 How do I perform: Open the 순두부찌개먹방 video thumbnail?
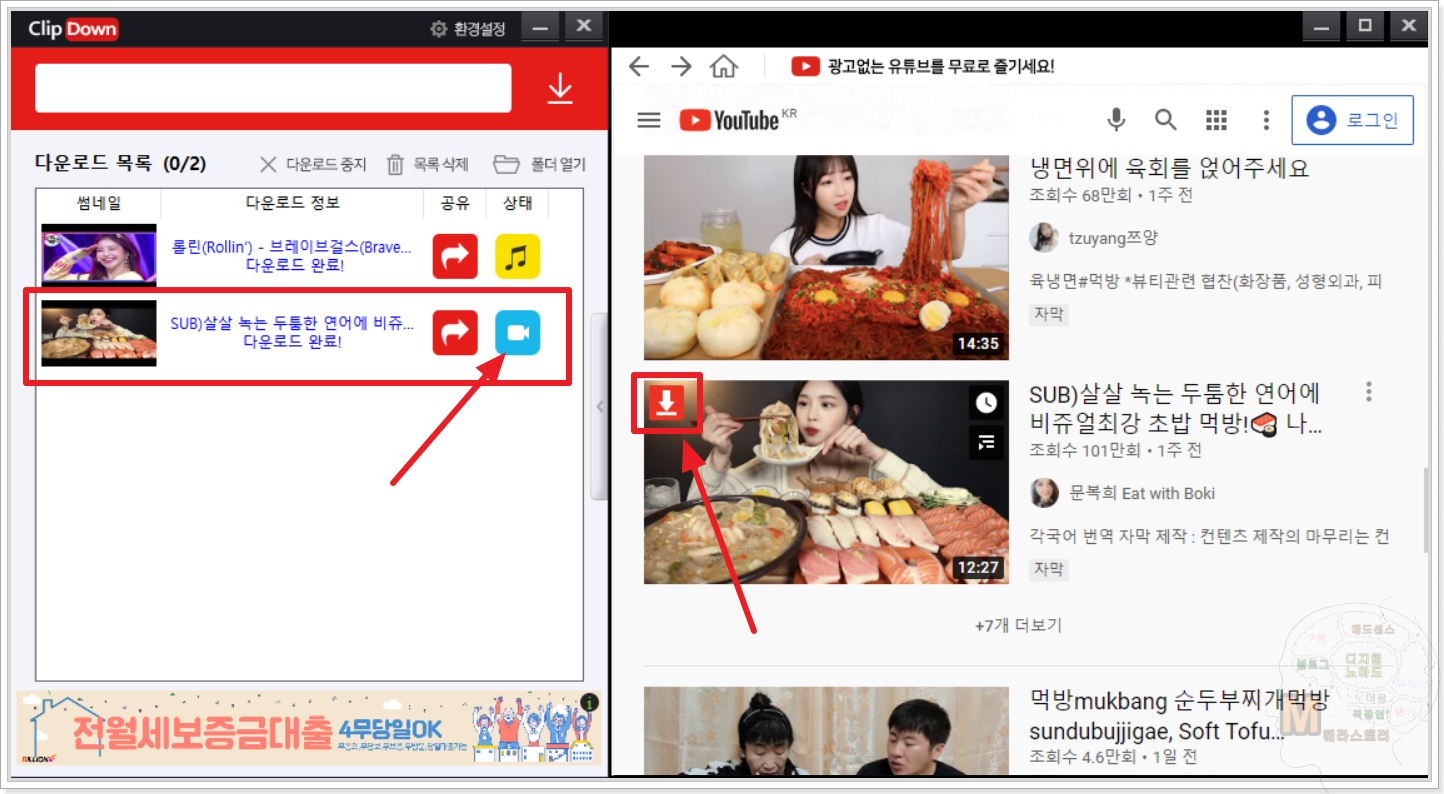[x=826, y=731]
